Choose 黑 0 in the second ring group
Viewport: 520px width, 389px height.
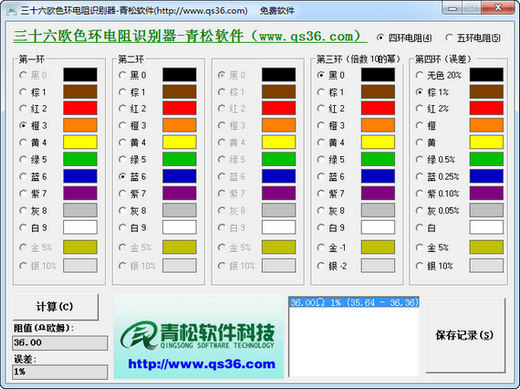(132, 75)
